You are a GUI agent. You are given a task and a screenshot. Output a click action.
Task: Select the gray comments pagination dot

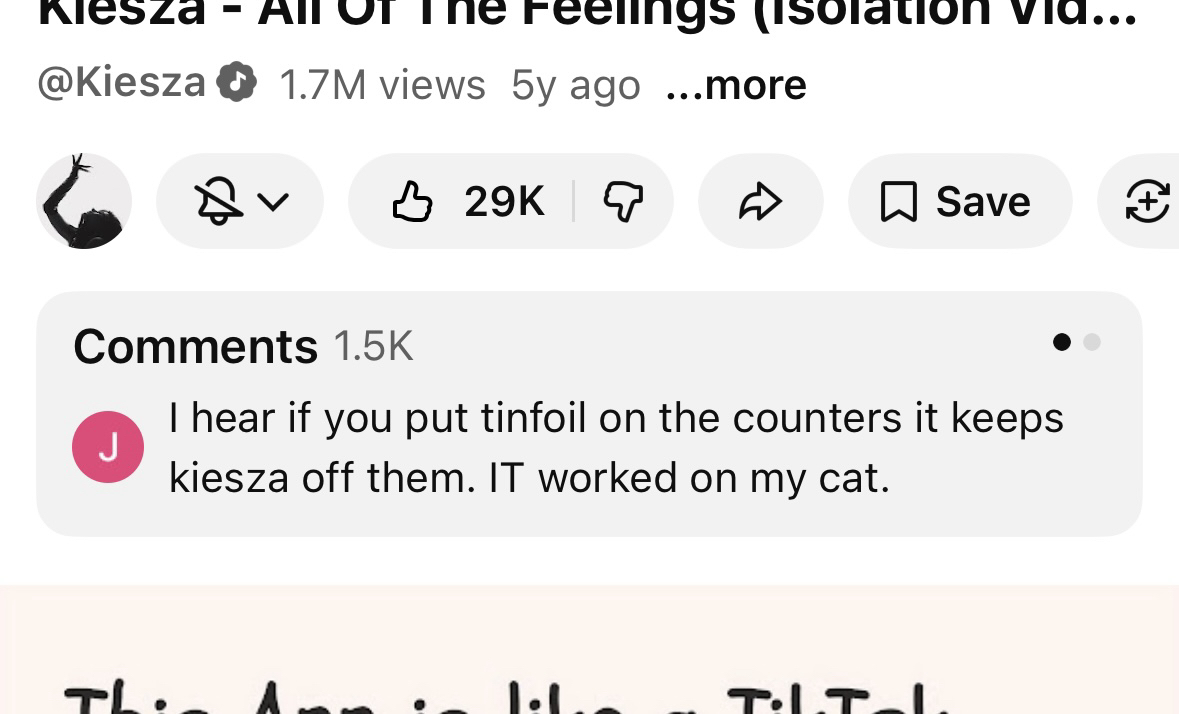click(x=1092, y=342)
